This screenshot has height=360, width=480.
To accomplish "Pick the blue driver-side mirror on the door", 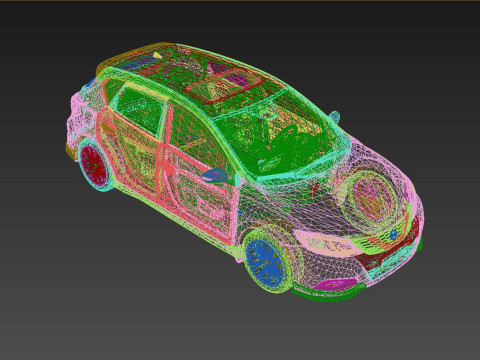I will pyautogui.click(x=215, y=175).
